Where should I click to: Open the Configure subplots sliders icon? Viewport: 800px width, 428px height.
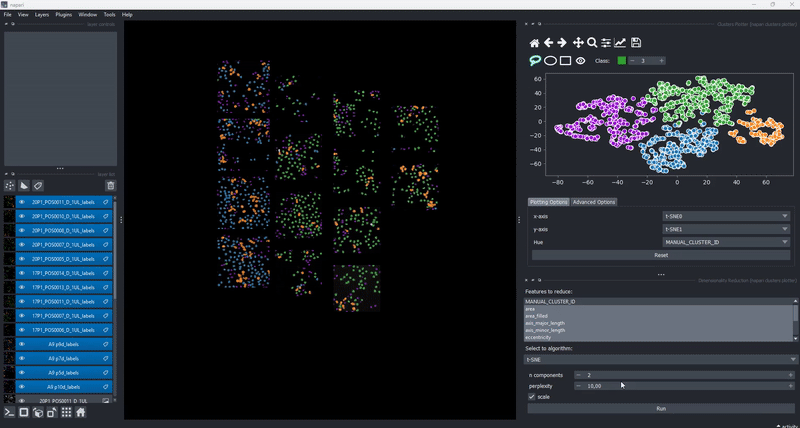click(x=606, y=43)
